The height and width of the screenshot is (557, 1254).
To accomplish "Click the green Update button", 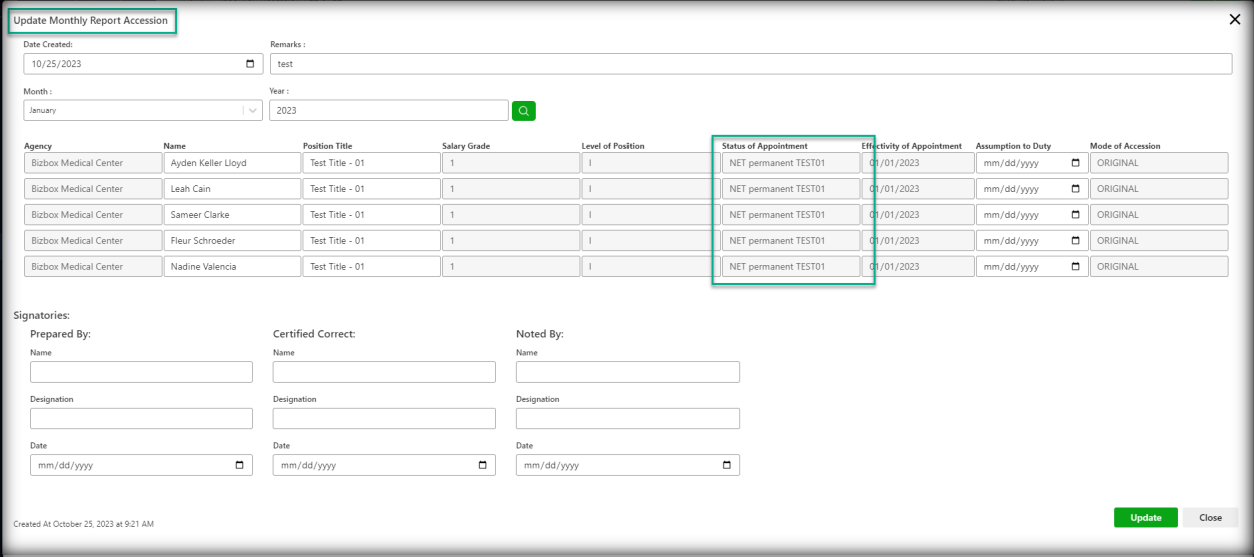I will (1145, 518).
